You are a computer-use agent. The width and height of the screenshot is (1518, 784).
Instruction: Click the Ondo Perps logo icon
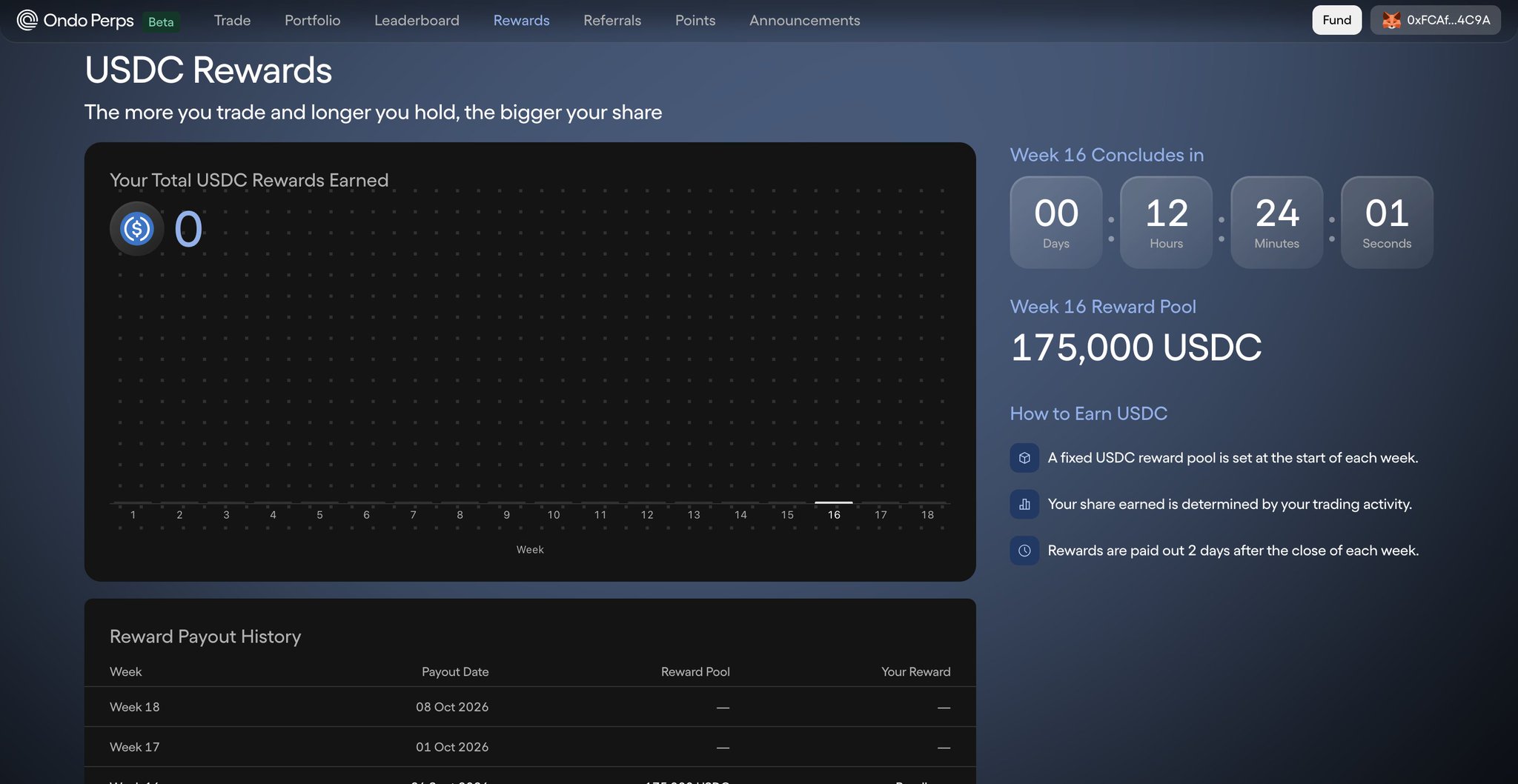[x=27, y=20]
